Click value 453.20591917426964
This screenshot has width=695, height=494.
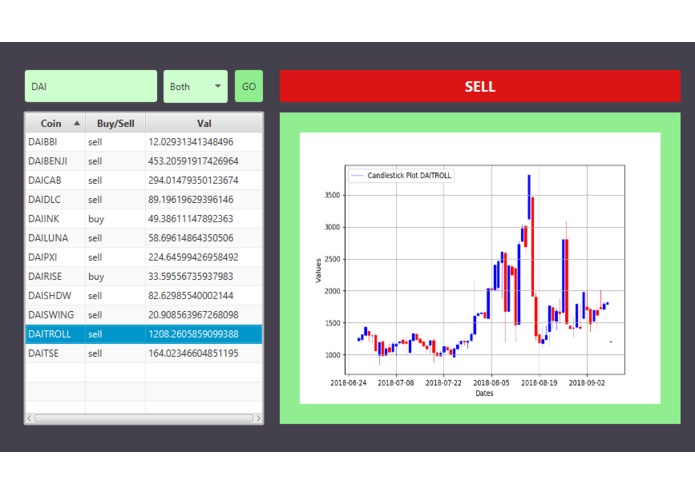pos(193,161)
